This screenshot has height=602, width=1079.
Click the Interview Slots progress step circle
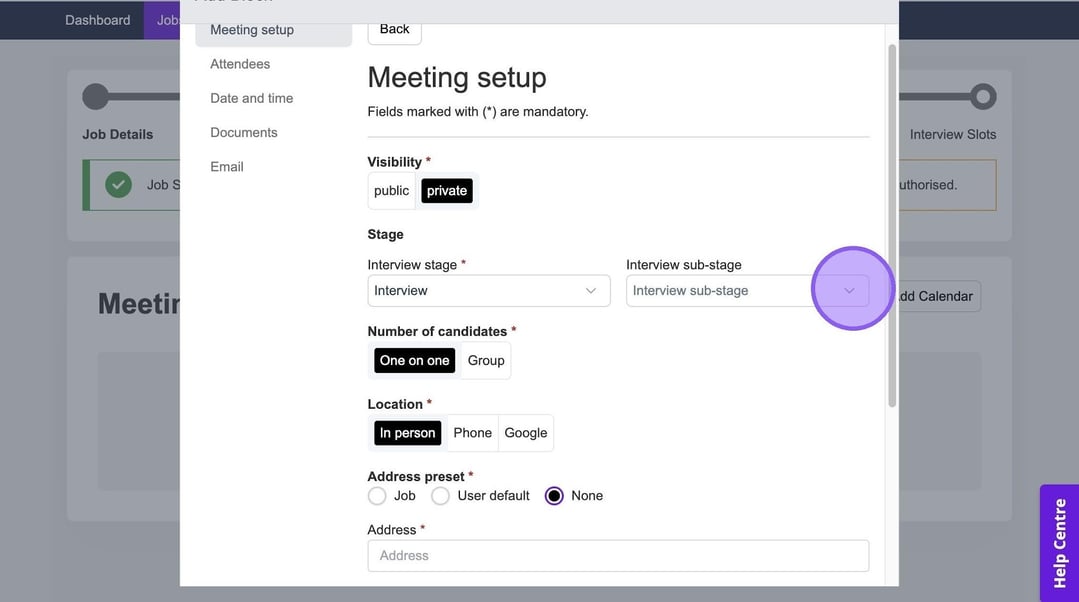pyautogui.click(x=983, y=97)
